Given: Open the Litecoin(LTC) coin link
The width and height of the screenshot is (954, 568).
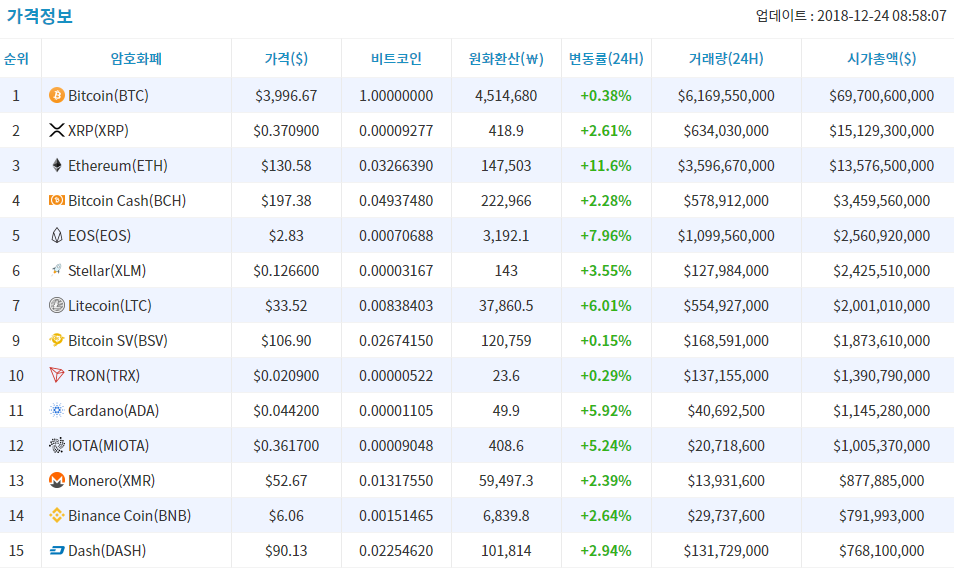Looking at the screenshot, I should (x=110, y=305).
